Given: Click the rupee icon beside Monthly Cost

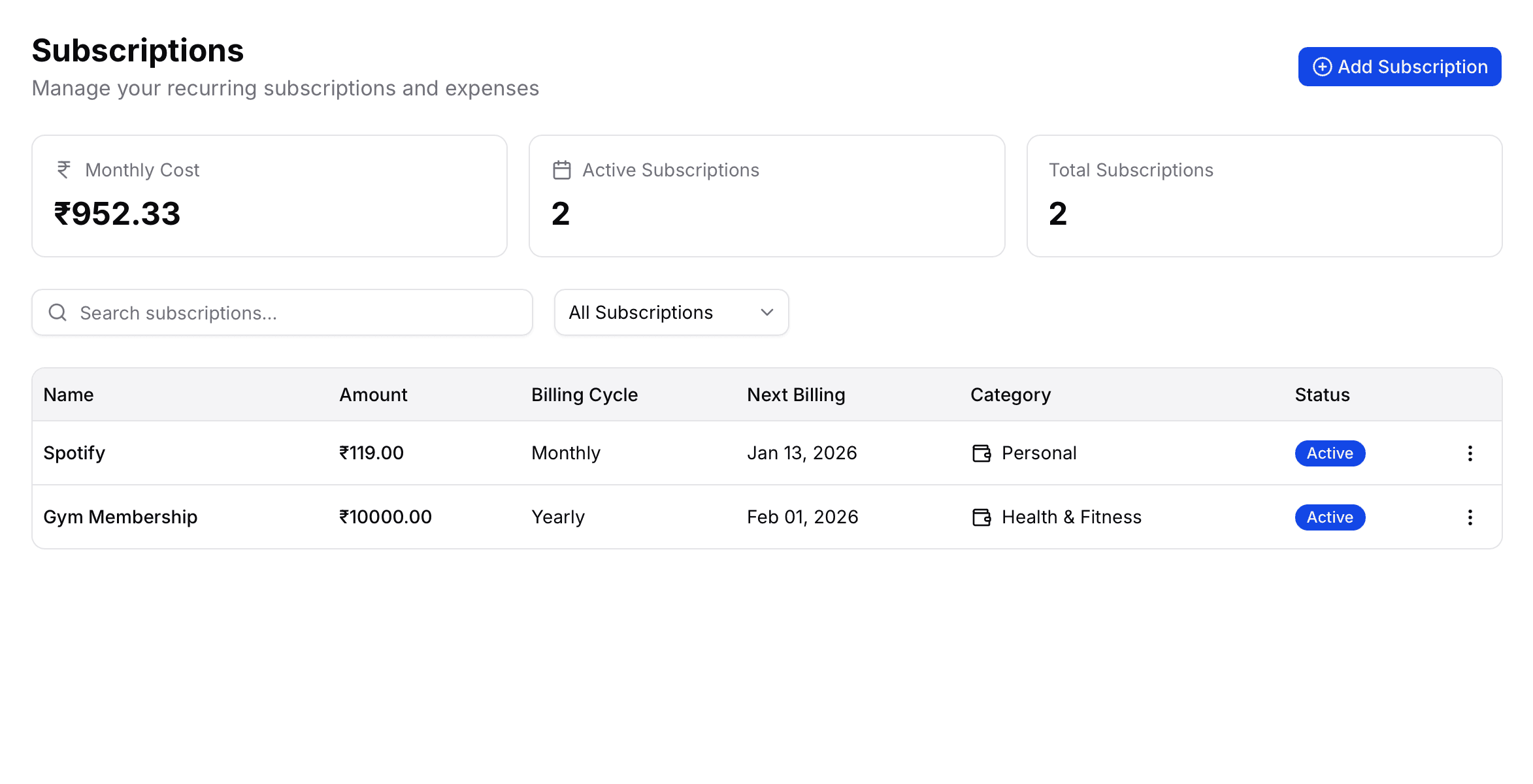Looking at the screenshot, I should [64, 170].
